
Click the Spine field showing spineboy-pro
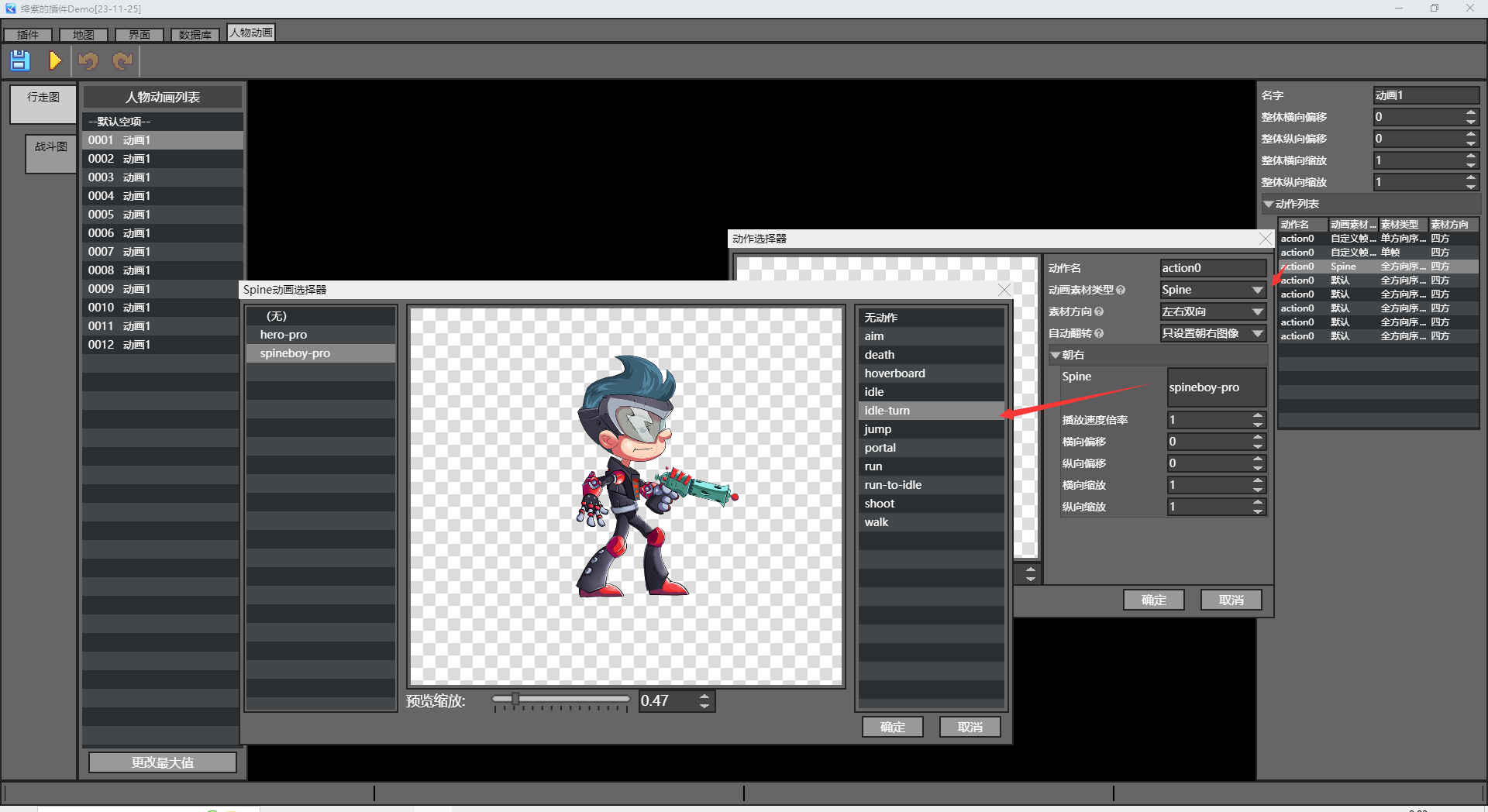(x=1217, y=387)
